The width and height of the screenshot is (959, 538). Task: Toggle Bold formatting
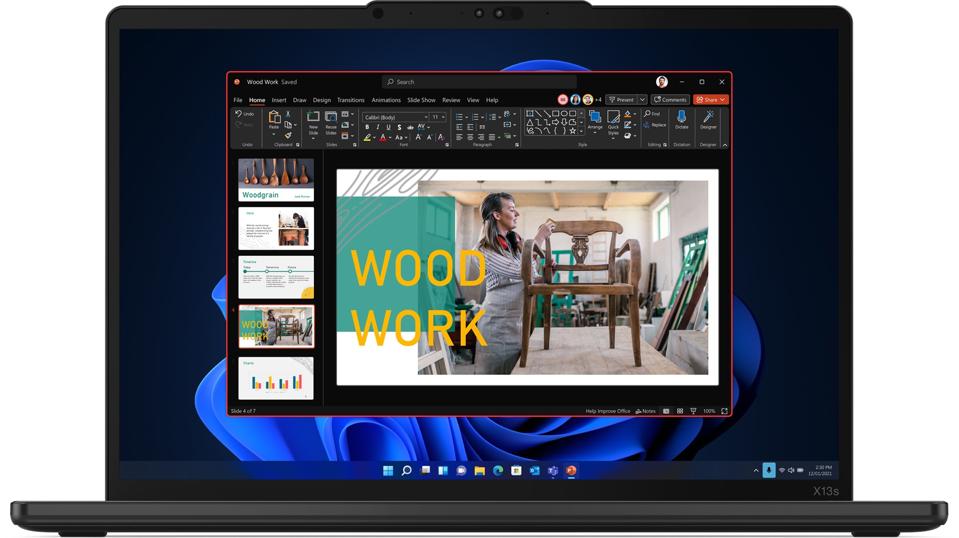367,127
